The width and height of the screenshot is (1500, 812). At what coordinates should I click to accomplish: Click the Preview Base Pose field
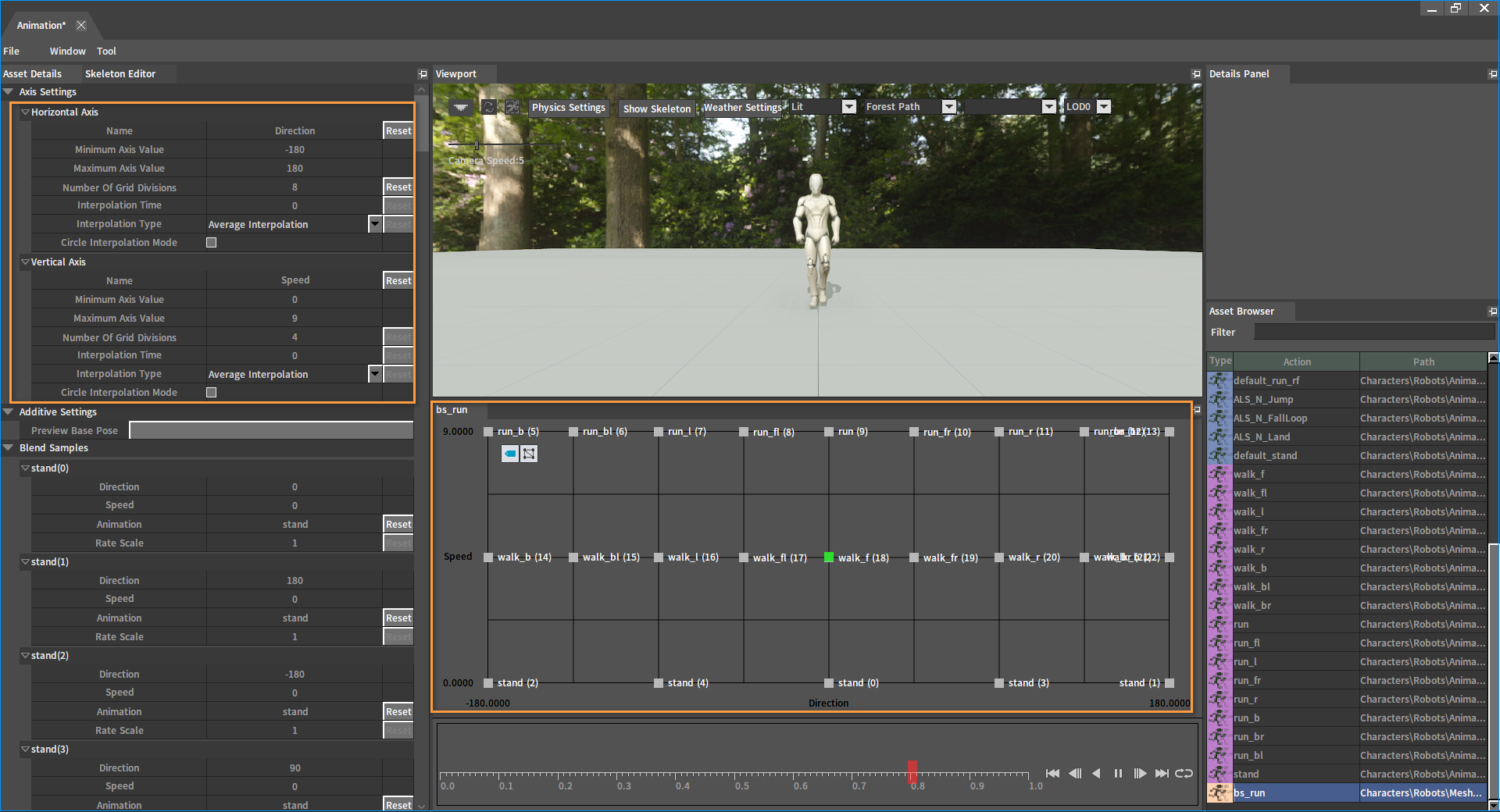click(x=271, y=430)
